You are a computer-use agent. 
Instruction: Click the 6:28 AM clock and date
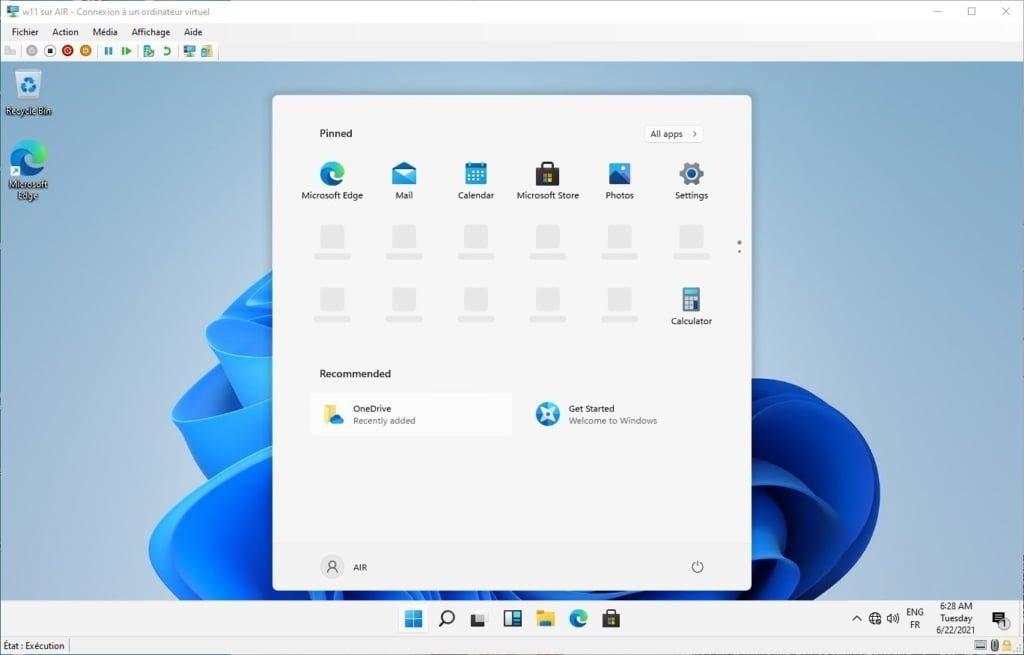click(x=955, y=618)
